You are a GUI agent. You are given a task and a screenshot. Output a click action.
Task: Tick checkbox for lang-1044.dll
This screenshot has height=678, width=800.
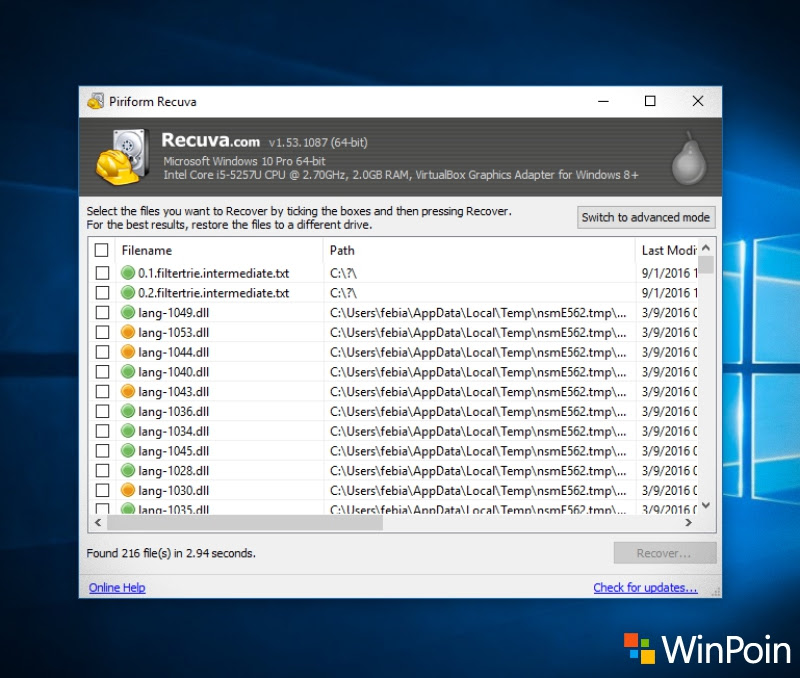102,352
